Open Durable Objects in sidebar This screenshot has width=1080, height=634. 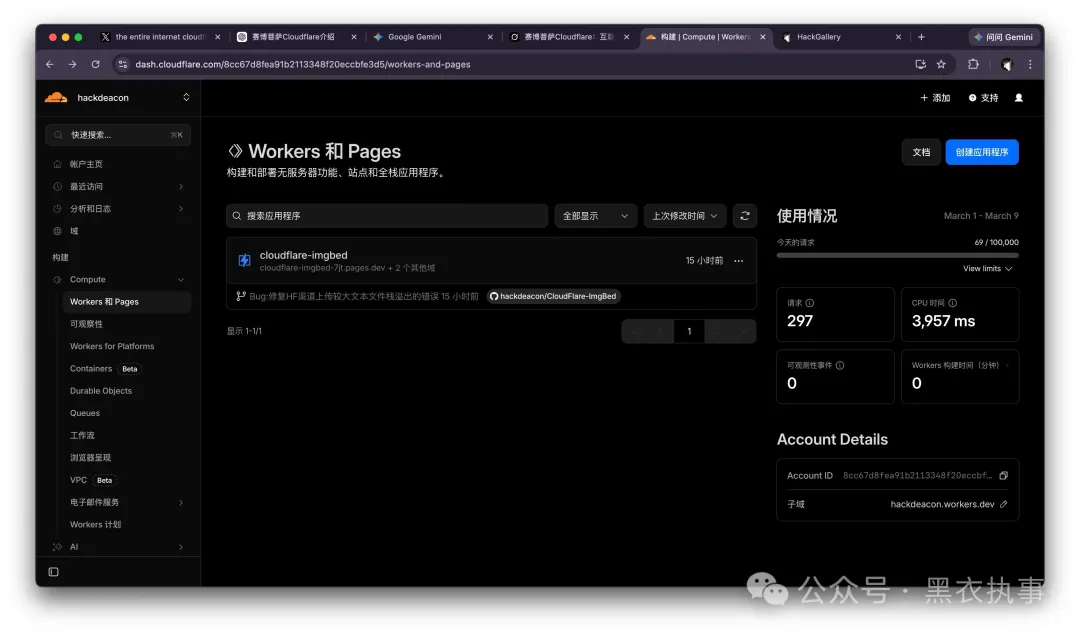101,391
